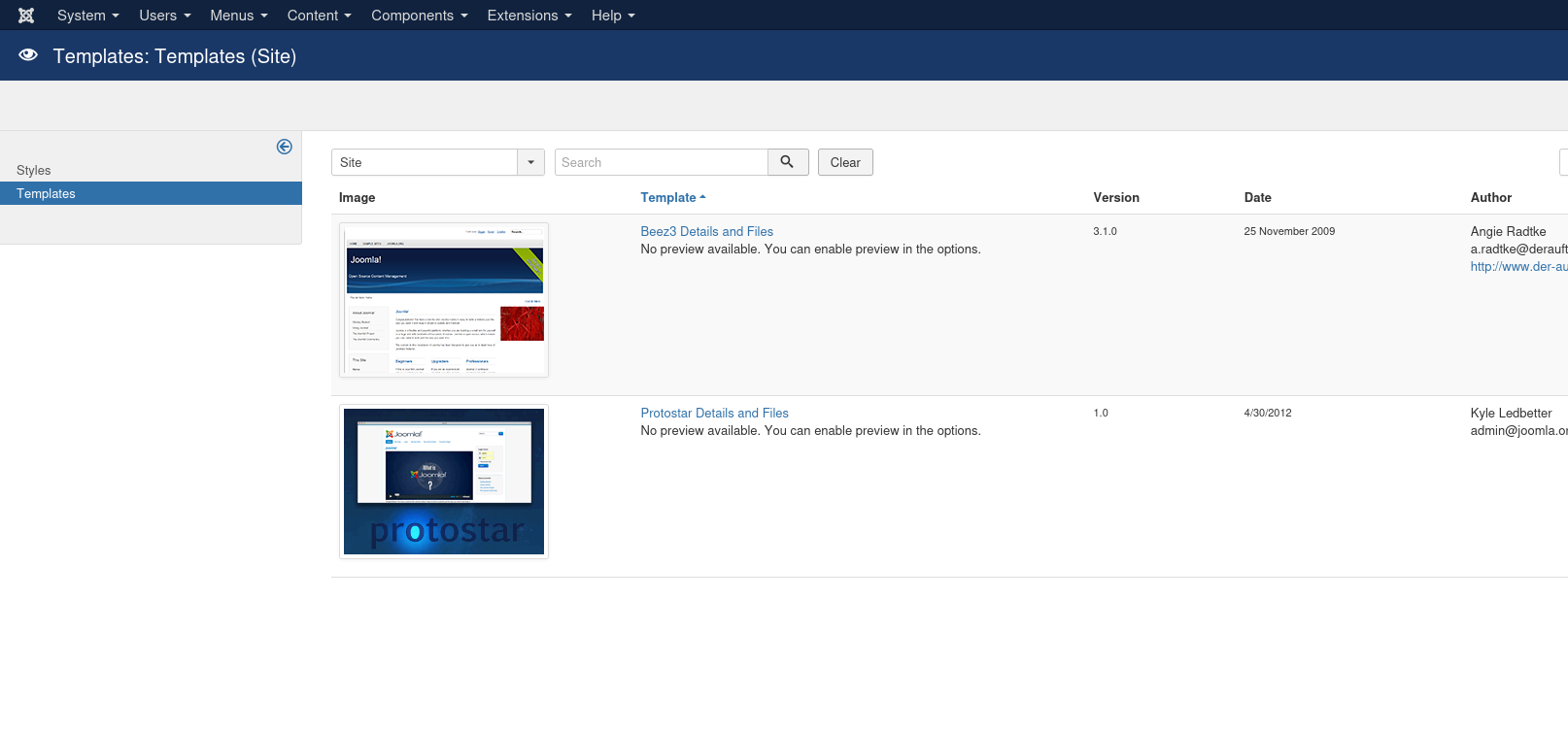
Task: Open Protostar Details and Files link
Action: (714, 413)
